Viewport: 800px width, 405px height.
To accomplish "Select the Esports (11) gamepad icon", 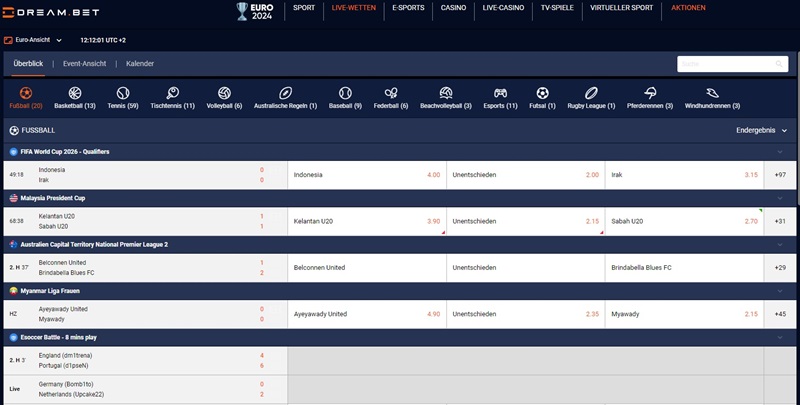I will coord(501,93).
